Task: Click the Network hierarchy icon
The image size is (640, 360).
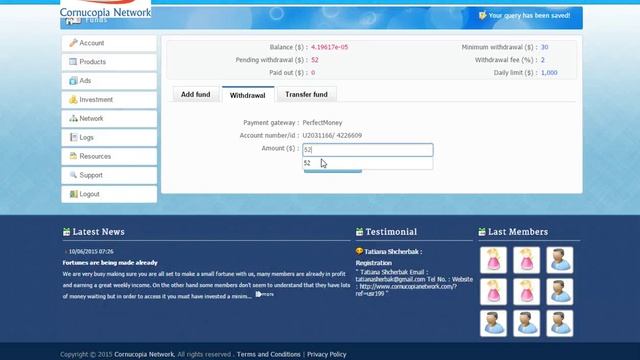Action: (x=73, y=118)
